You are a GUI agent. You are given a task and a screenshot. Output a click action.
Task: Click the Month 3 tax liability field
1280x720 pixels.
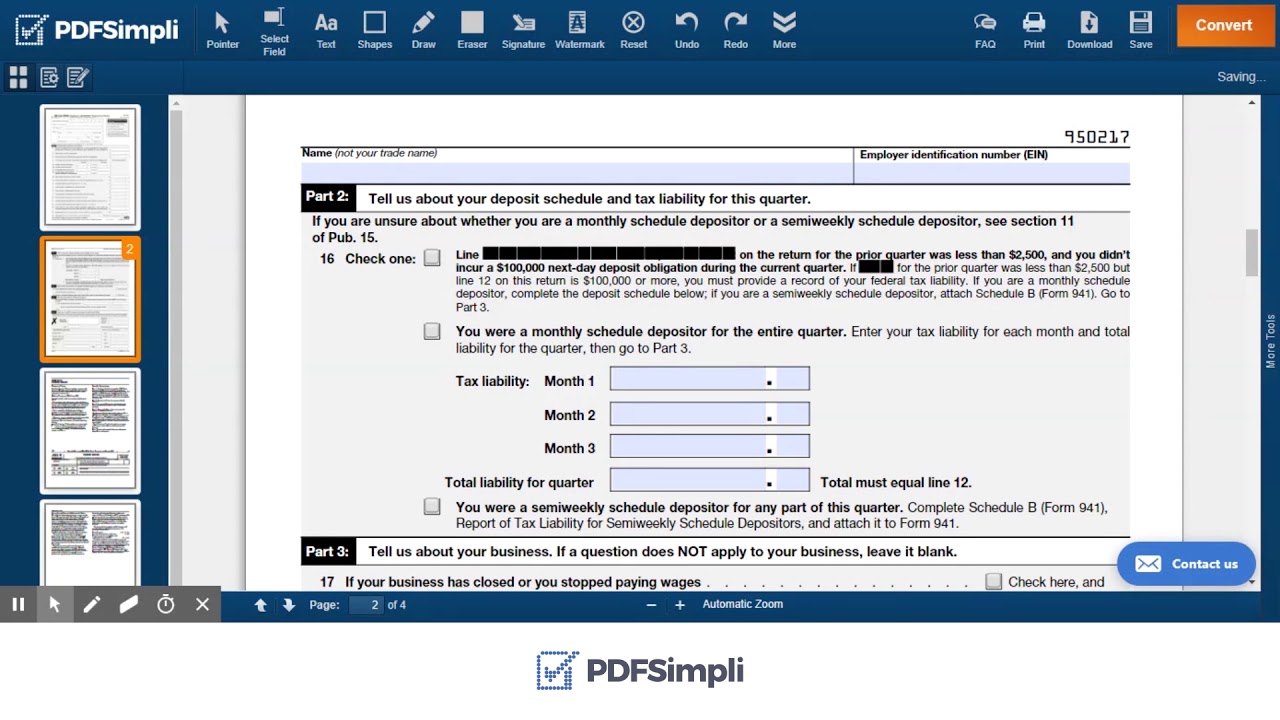pyautogui.click(x=710, y=447)
